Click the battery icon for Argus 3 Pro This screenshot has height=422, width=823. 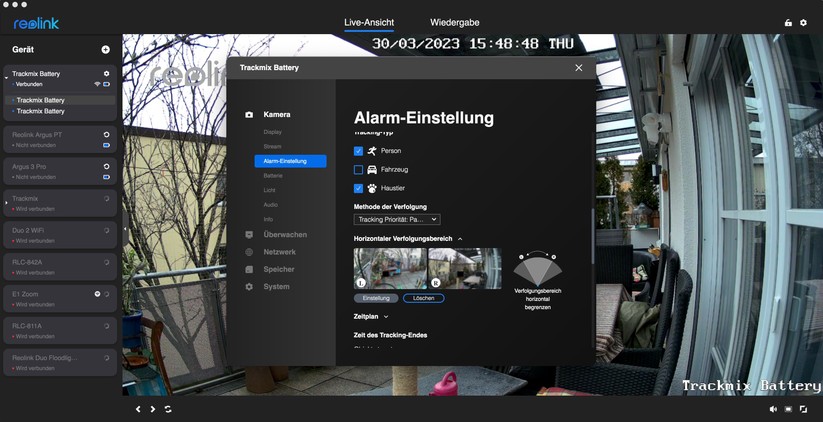pos(107,177)
